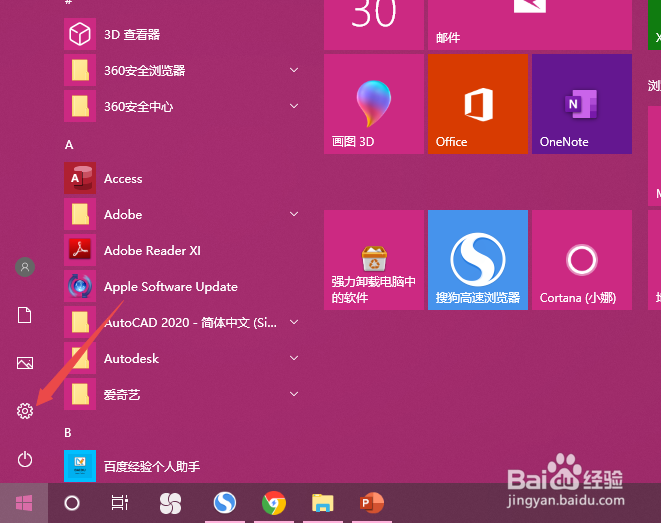Viewport: 661px width, 523px height.
Task: Open Documents icon in Start sidebar
Action: [24, 315]
